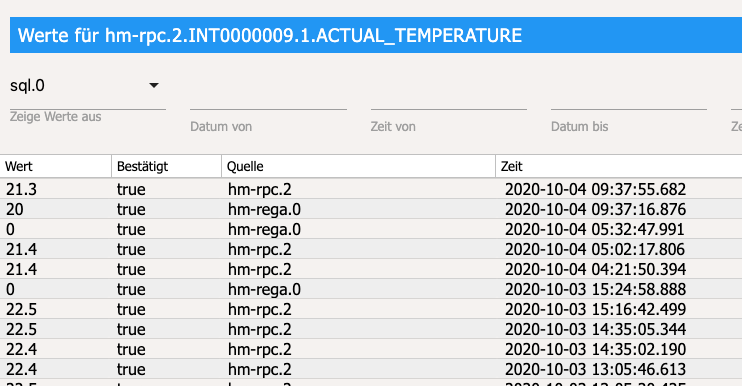
Task: Sort by the Bestätigt column header
Action: click(167, 167)
